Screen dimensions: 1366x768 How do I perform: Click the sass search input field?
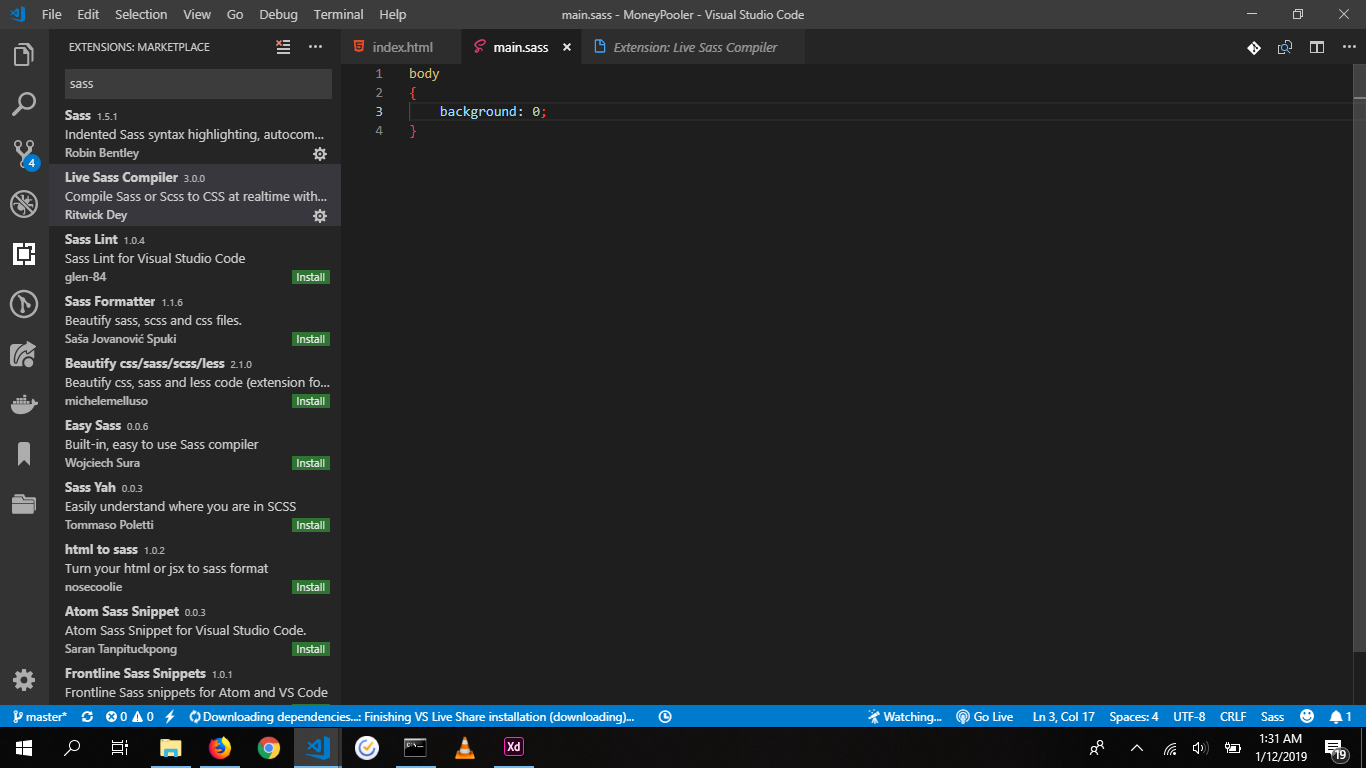tap(197, 83)
